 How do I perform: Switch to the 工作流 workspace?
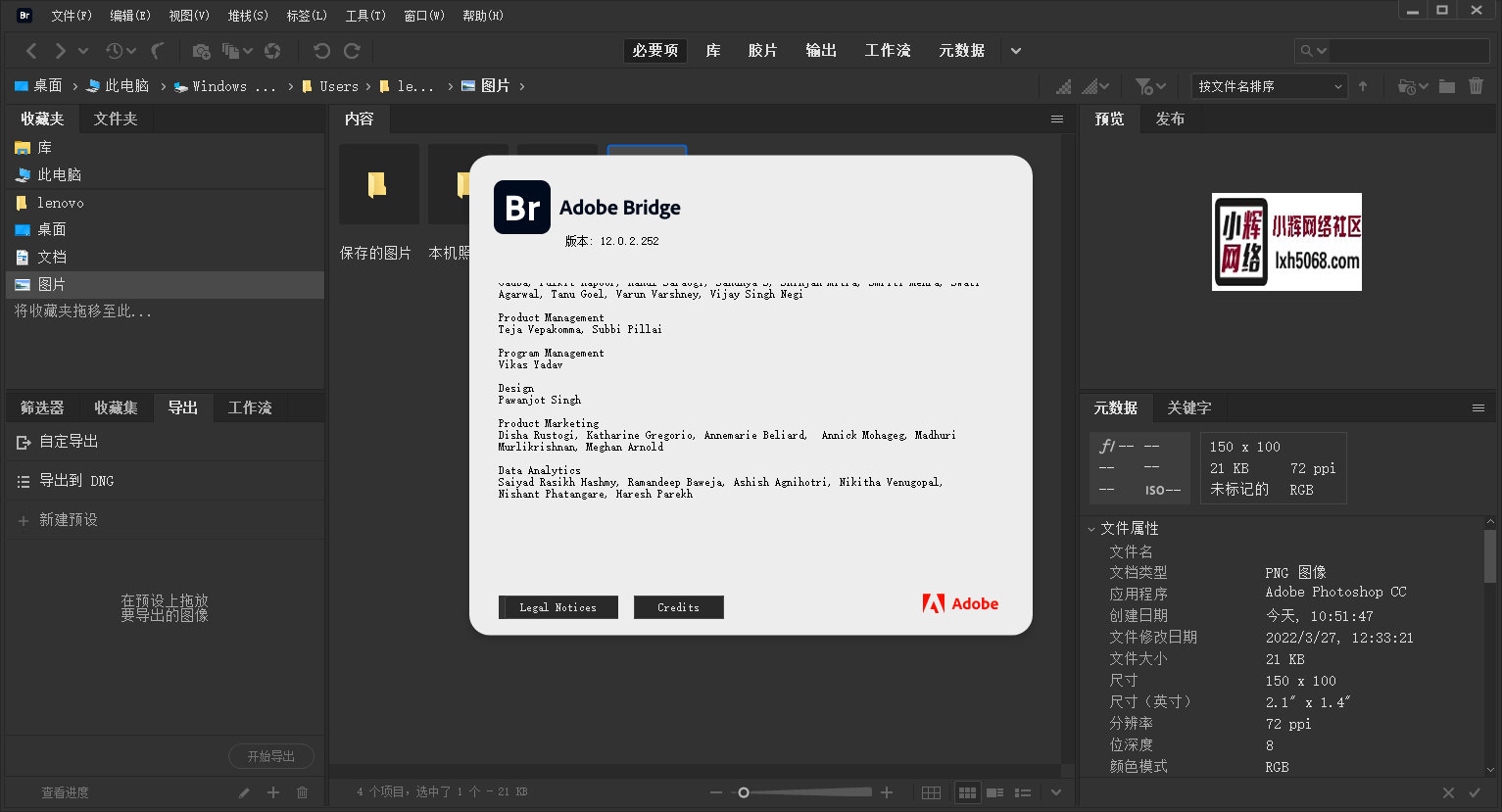coord(888,51)
